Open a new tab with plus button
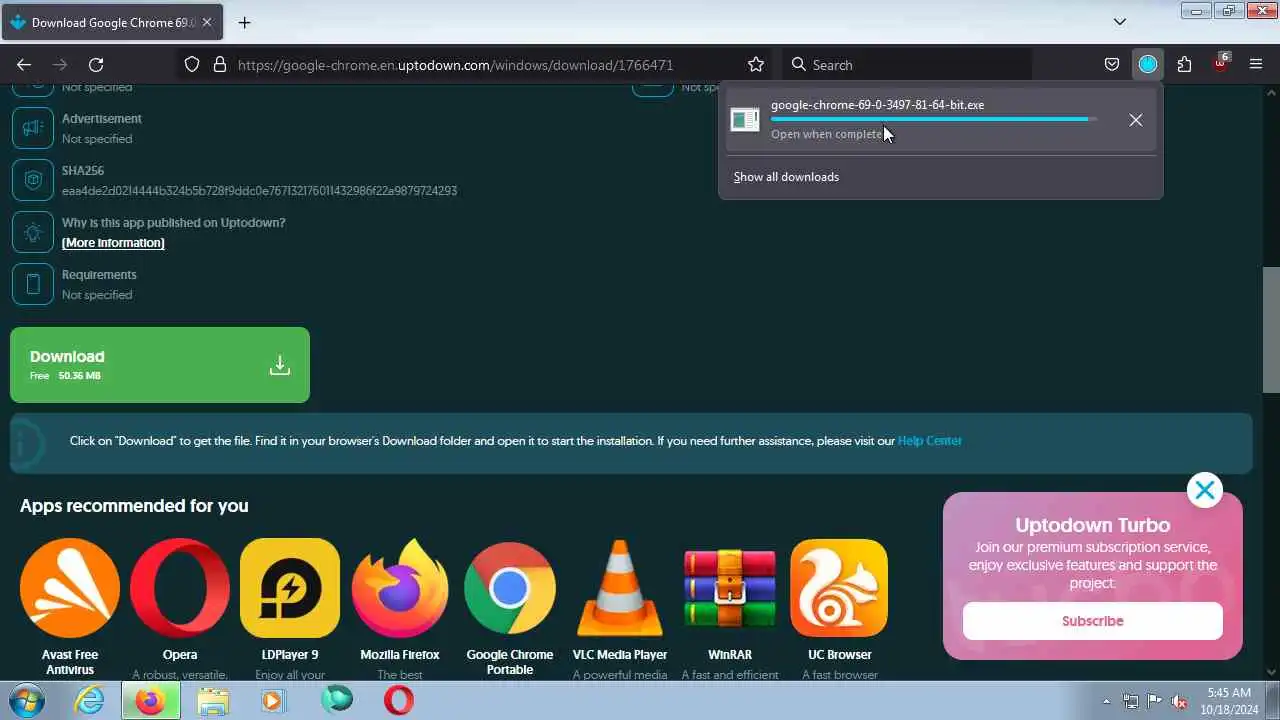This screenshot has width=1280, height=720. [x=244, y=22]
